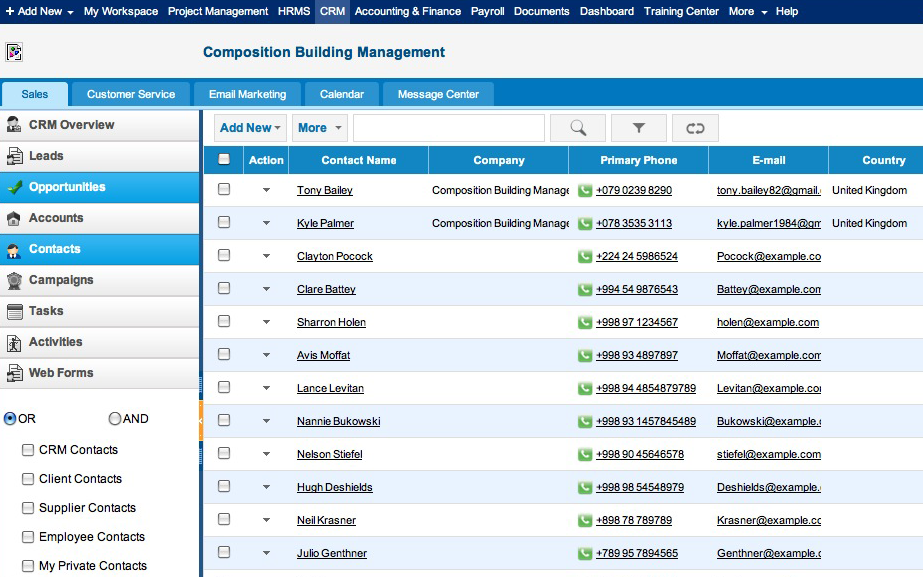Expand the action arrow for Lance Levitan
Viewport: 923px width, 577px height.
(266, 388)
